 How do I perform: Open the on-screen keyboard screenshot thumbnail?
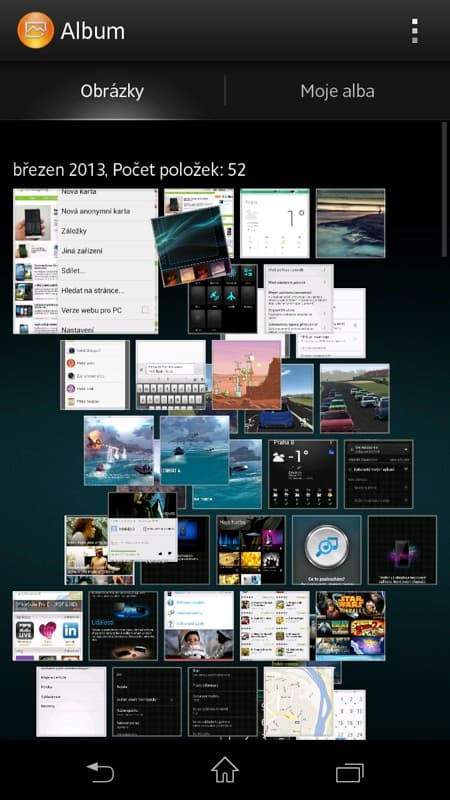pos(170,375)
